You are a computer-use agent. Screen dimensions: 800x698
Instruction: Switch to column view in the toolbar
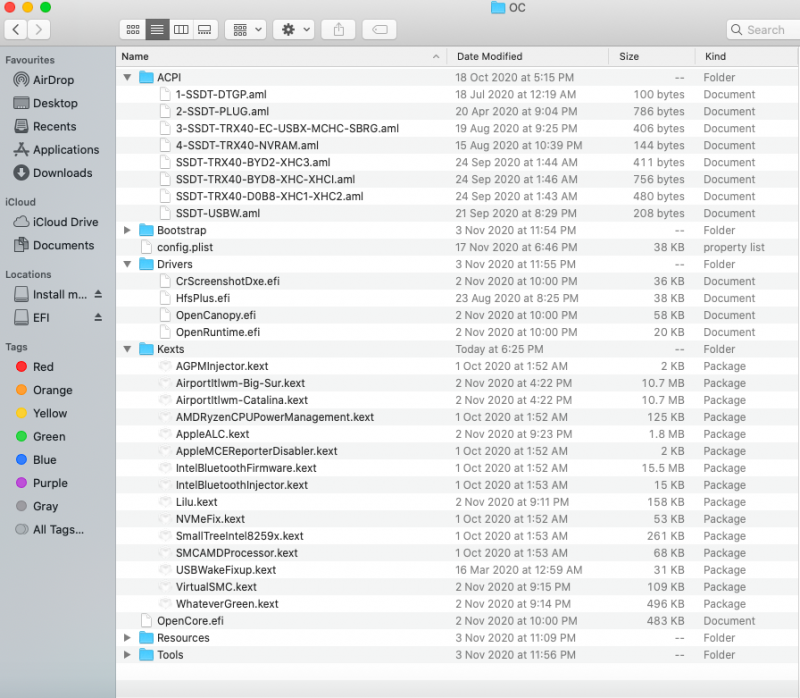[x=181, y=29]
